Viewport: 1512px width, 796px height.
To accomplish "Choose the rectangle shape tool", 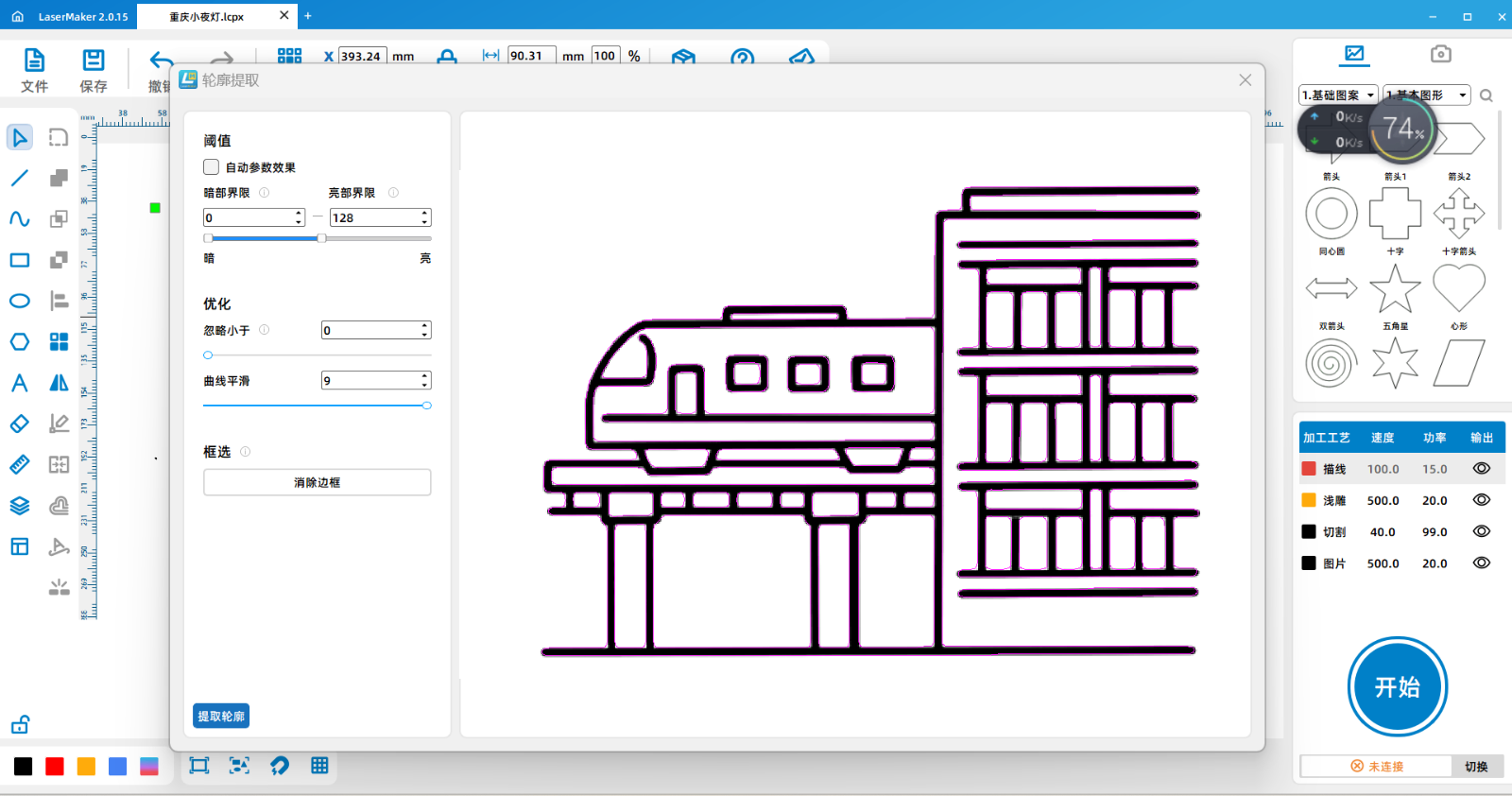I will pyautogui.click(x=20, y=260).
